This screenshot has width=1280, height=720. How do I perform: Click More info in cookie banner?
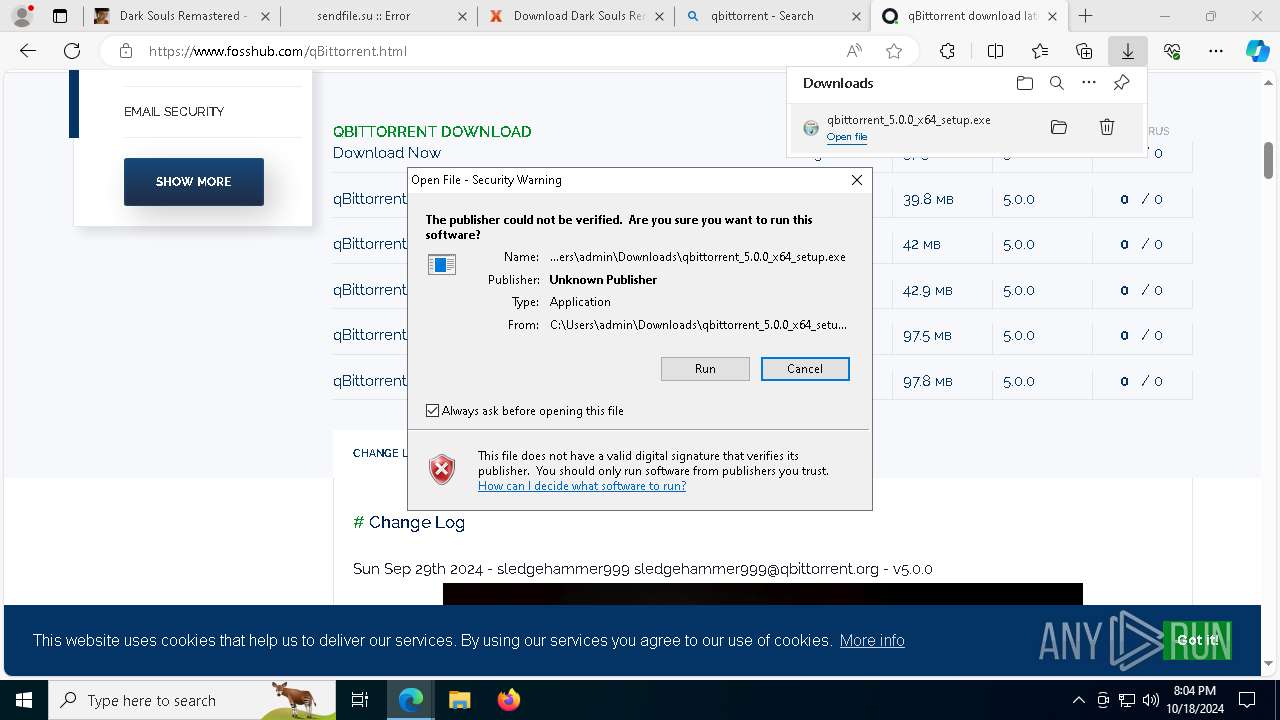click(x=872, y=640)
